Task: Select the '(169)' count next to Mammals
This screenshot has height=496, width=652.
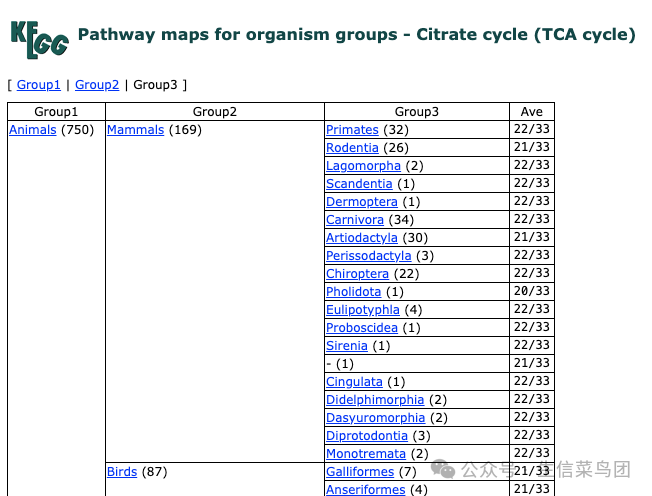Action: coord(185,130)
